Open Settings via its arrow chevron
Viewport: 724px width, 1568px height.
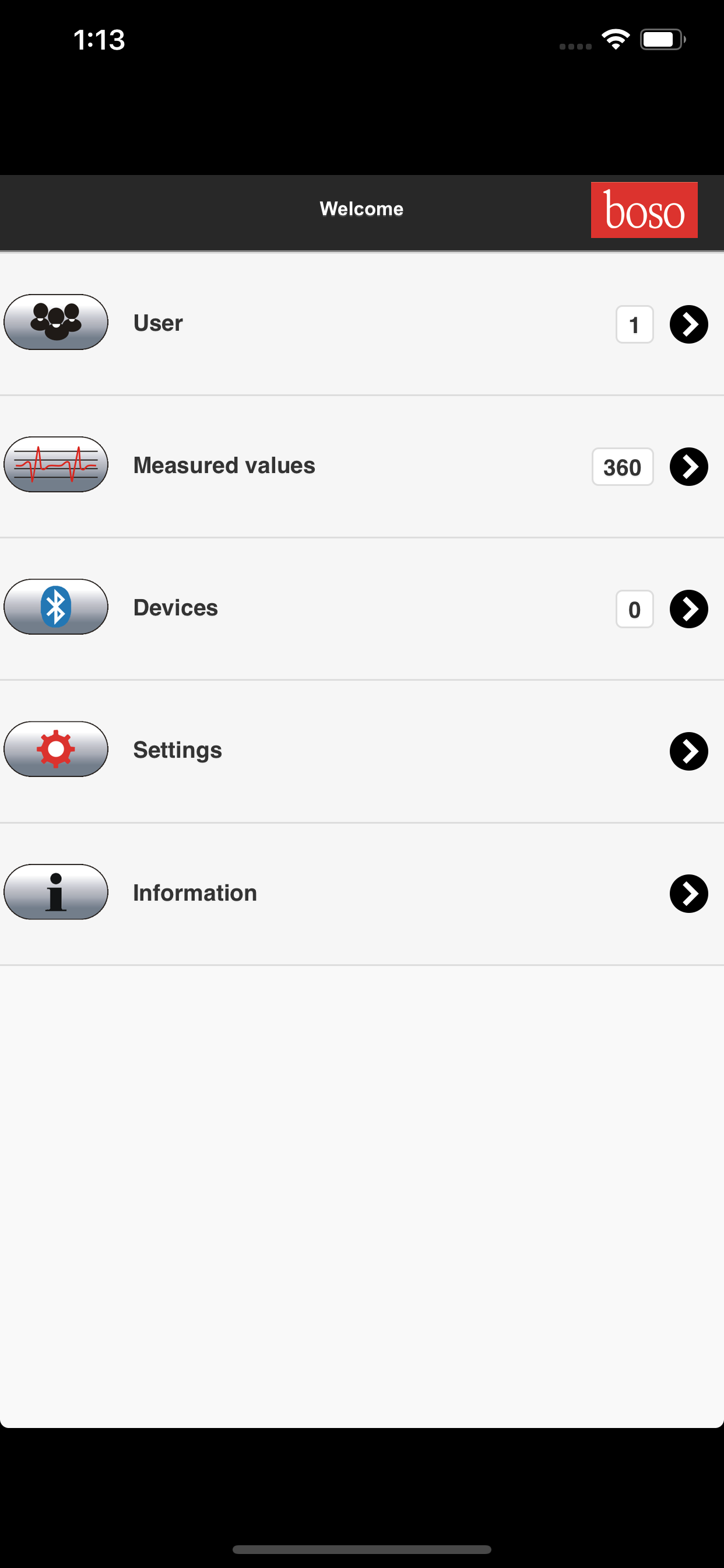click(x=688, y=751)
